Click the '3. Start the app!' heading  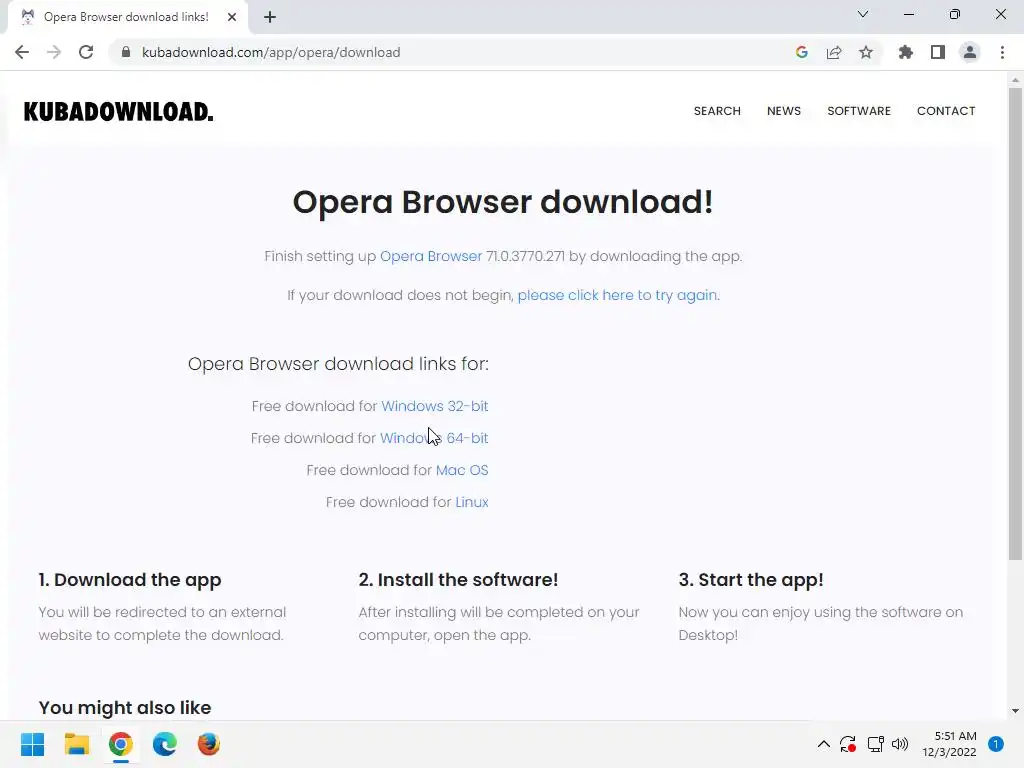pyautogui.click(x=751, y=580)
